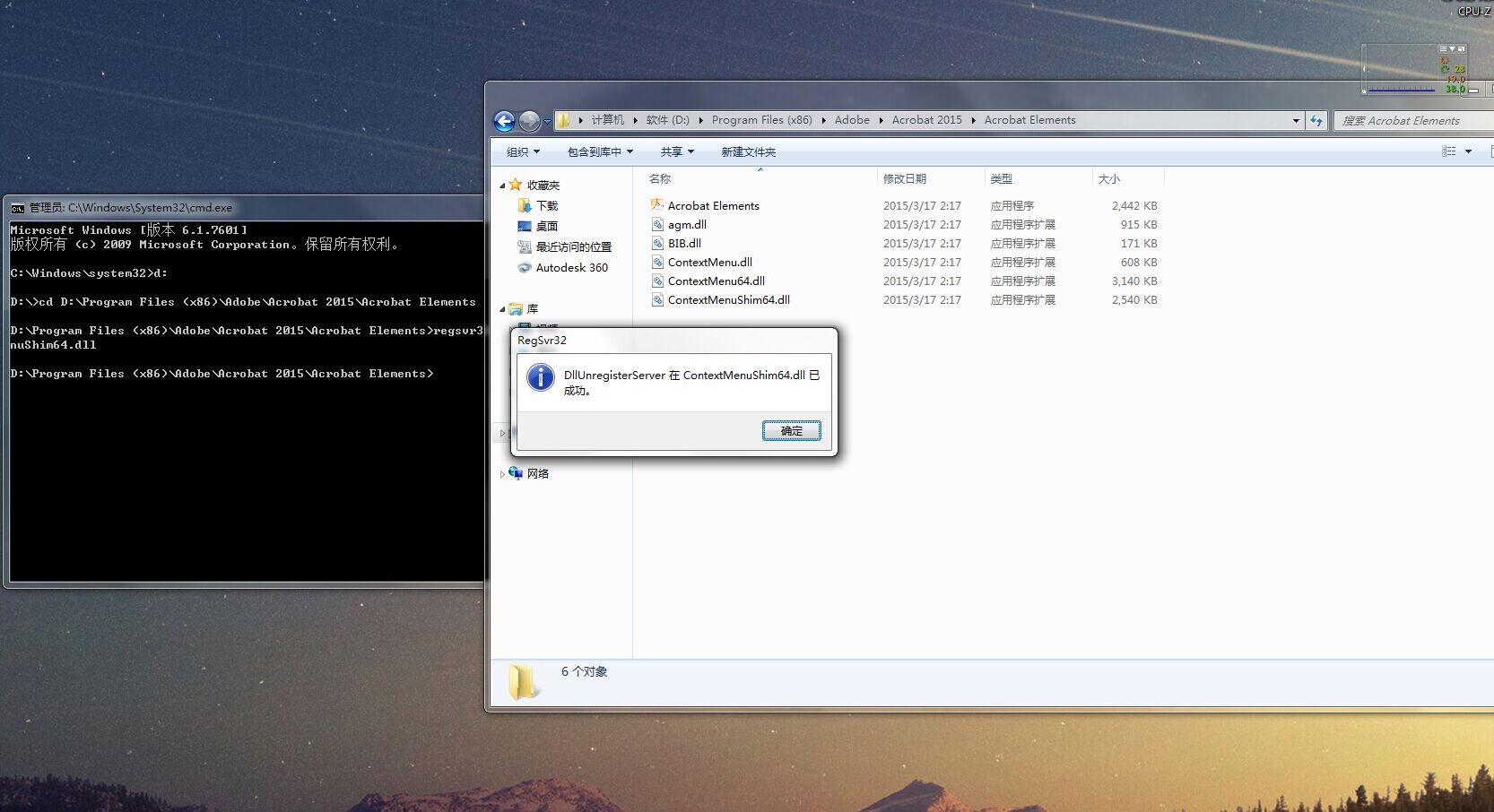Collapse the 收藏夹 favorites tree

[x=502, y=186]
